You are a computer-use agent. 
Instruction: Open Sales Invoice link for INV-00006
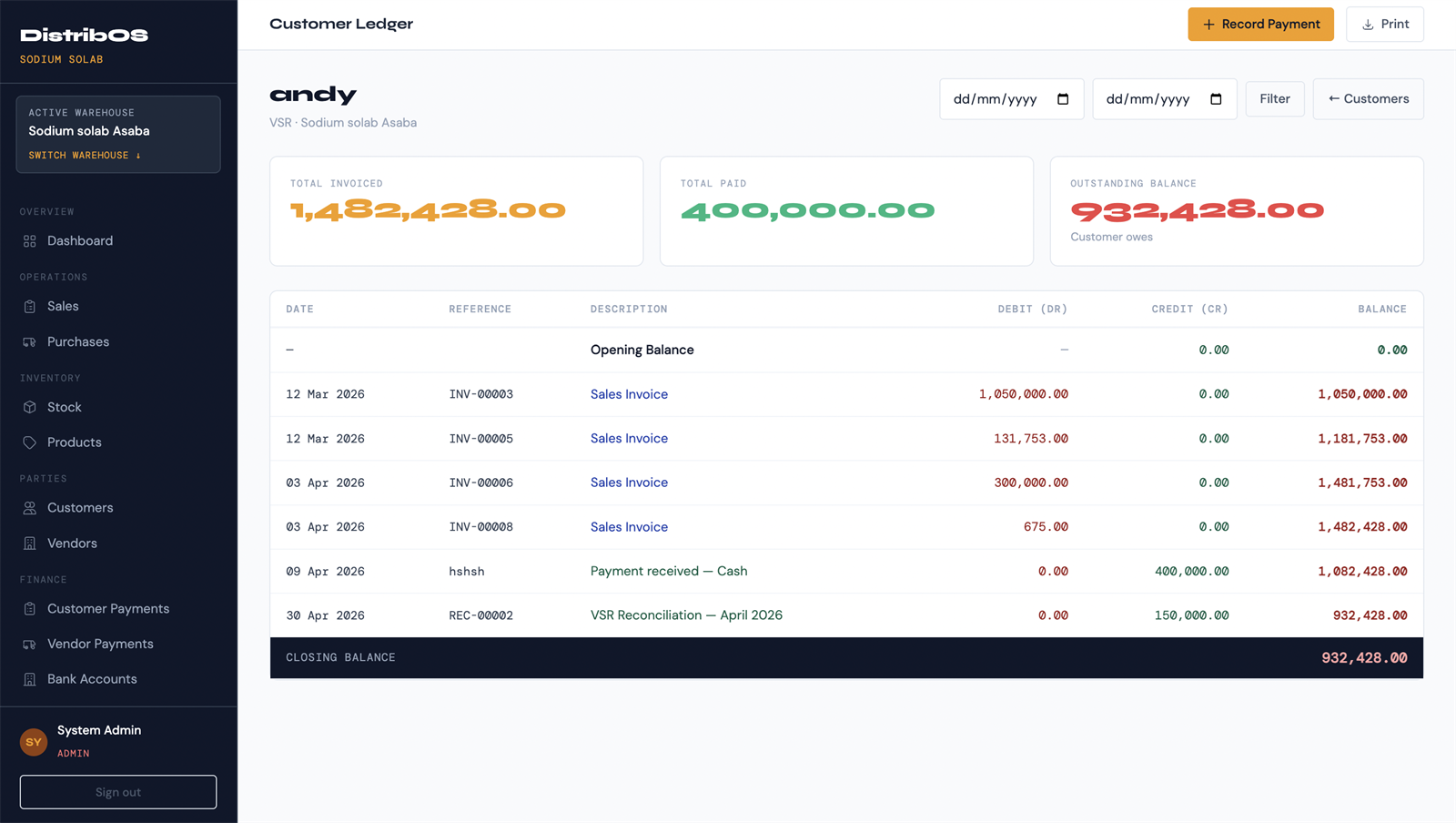pyautogui.click(x=629, y=483)
